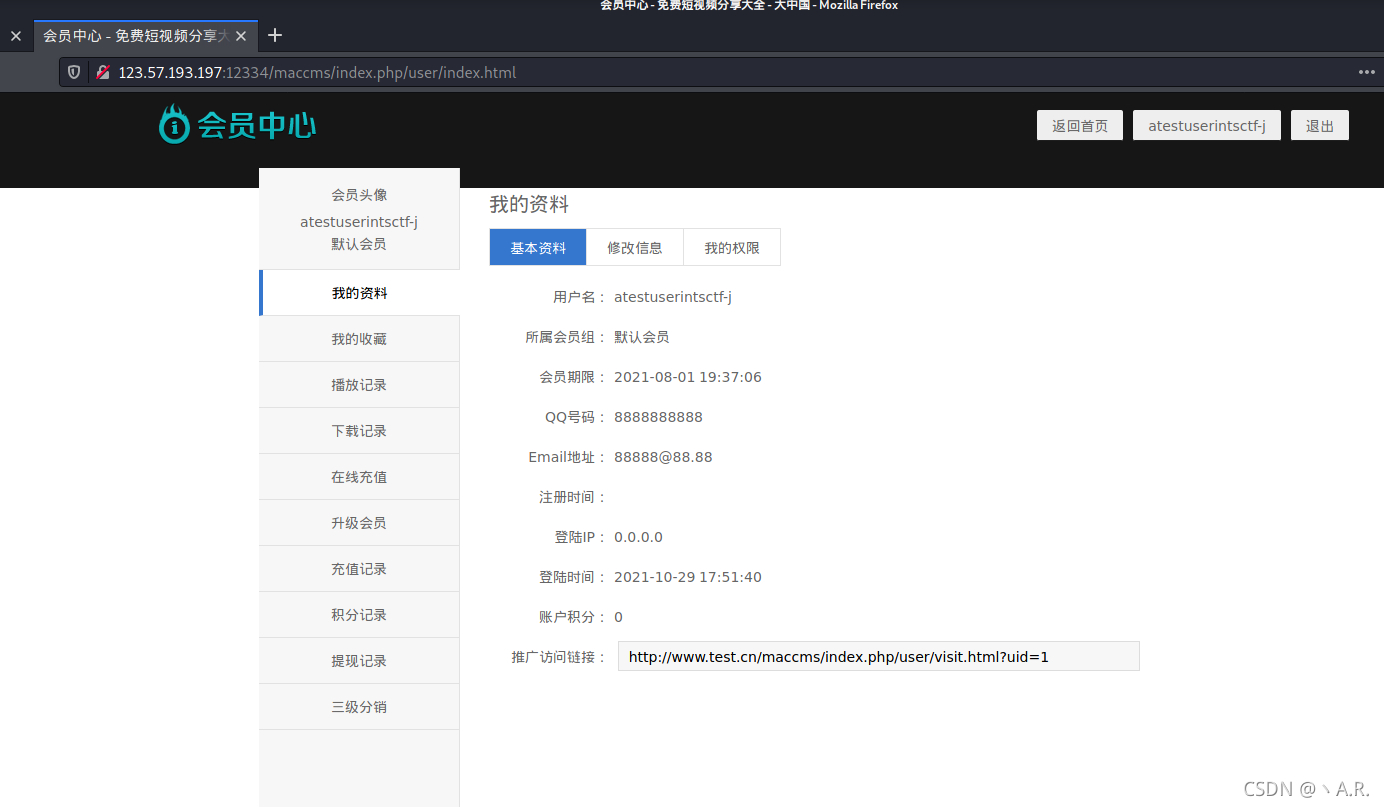
Task: Click the shield tracking protection icon
Action: coord(74,72)
